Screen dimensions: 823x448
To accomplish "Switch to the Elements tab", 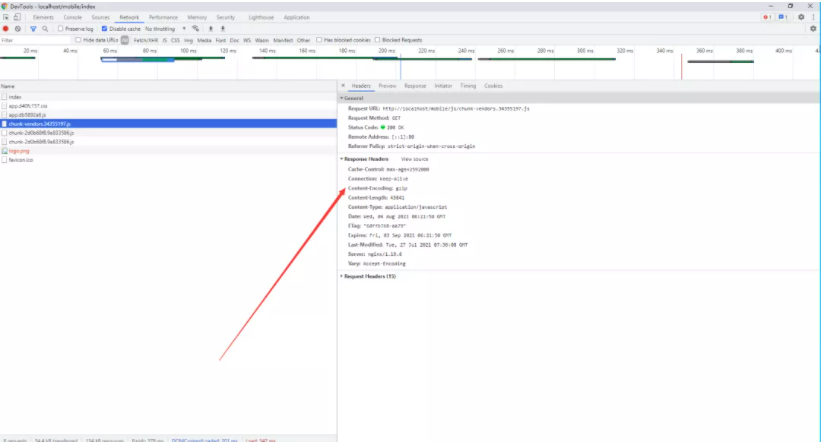I will tap(43, 17).
